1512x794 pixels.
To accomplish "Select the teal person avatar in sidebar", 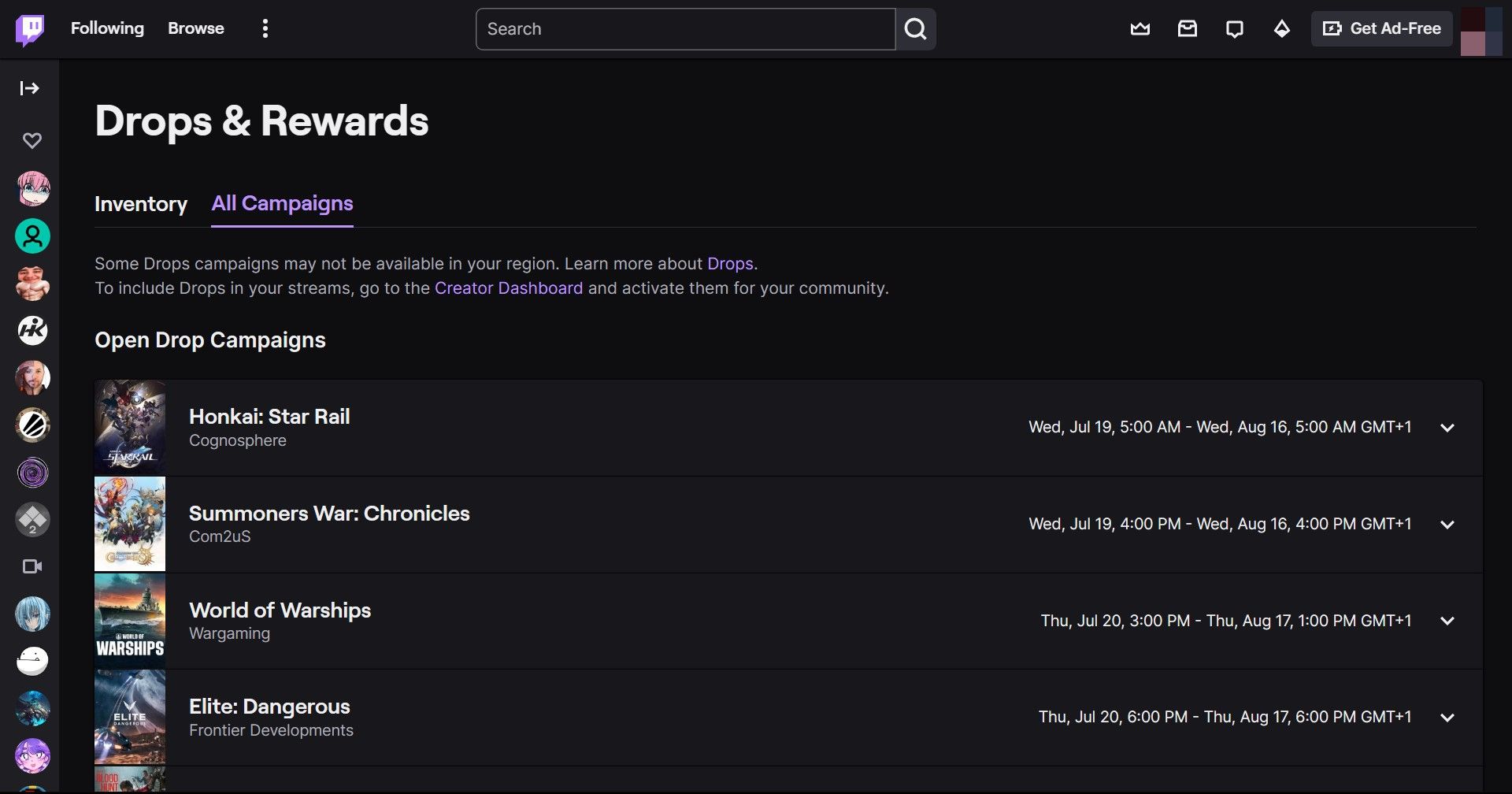I will tap(32, 236).
